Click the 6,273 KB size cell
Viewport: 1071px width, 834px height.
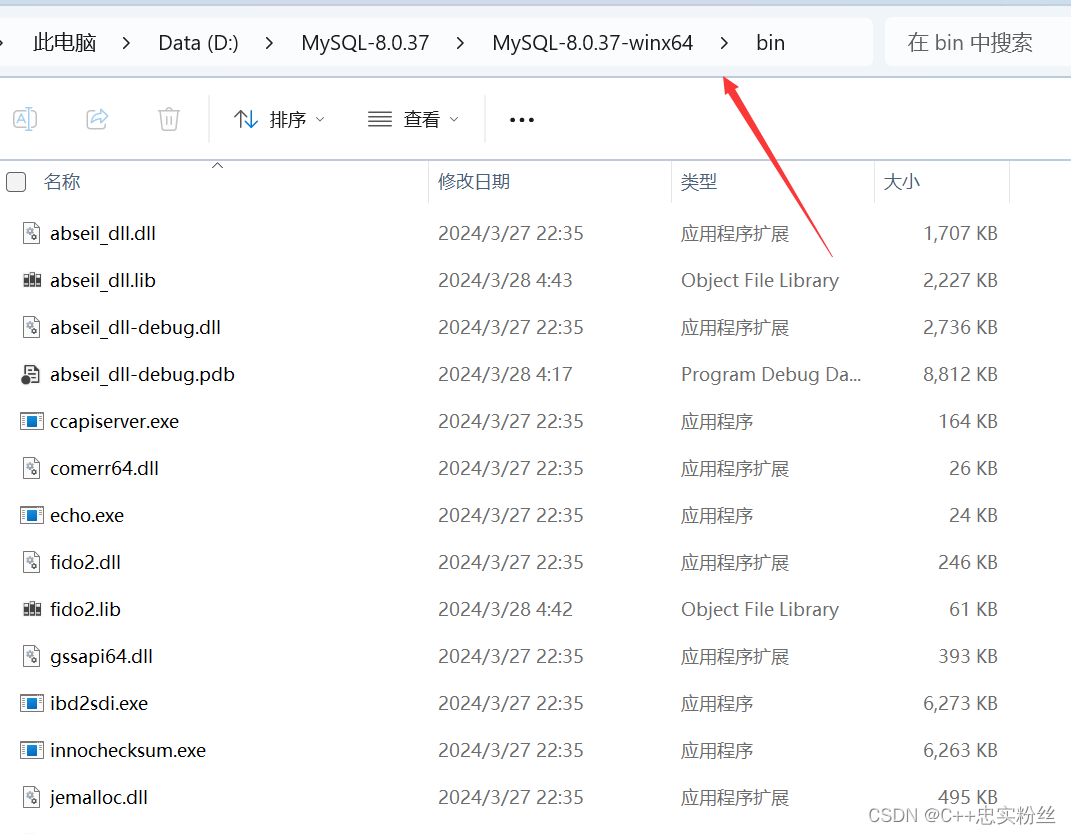pyautogui.click(x=960, y=704)
